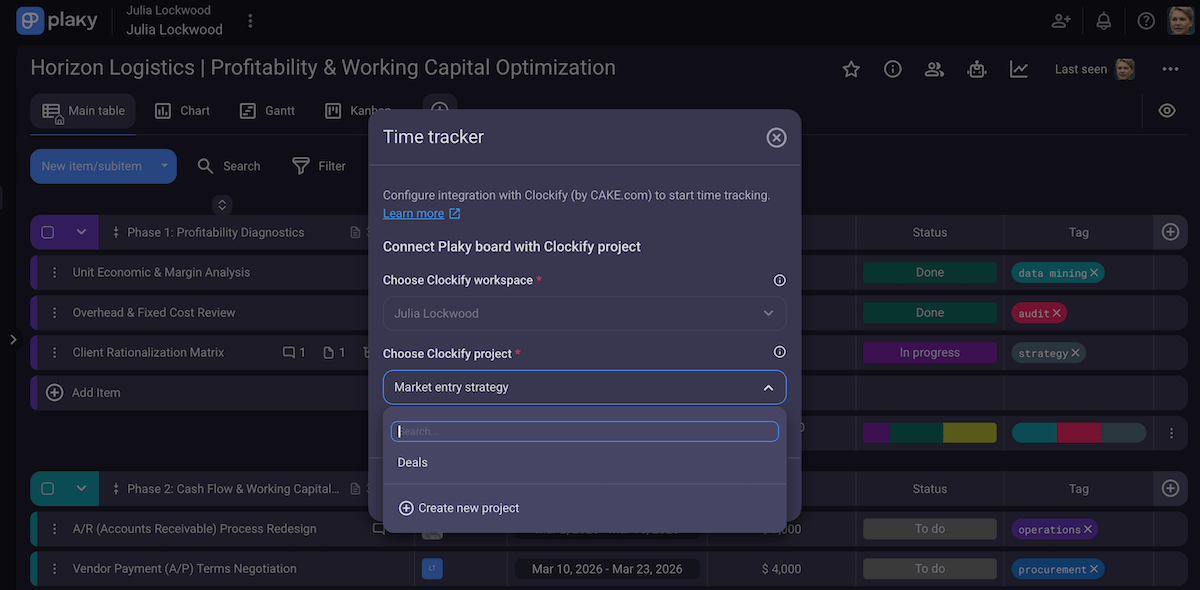Switch to the Gantt tab
This screenshot has height=590, width=1200.
[x=268, y=111]
